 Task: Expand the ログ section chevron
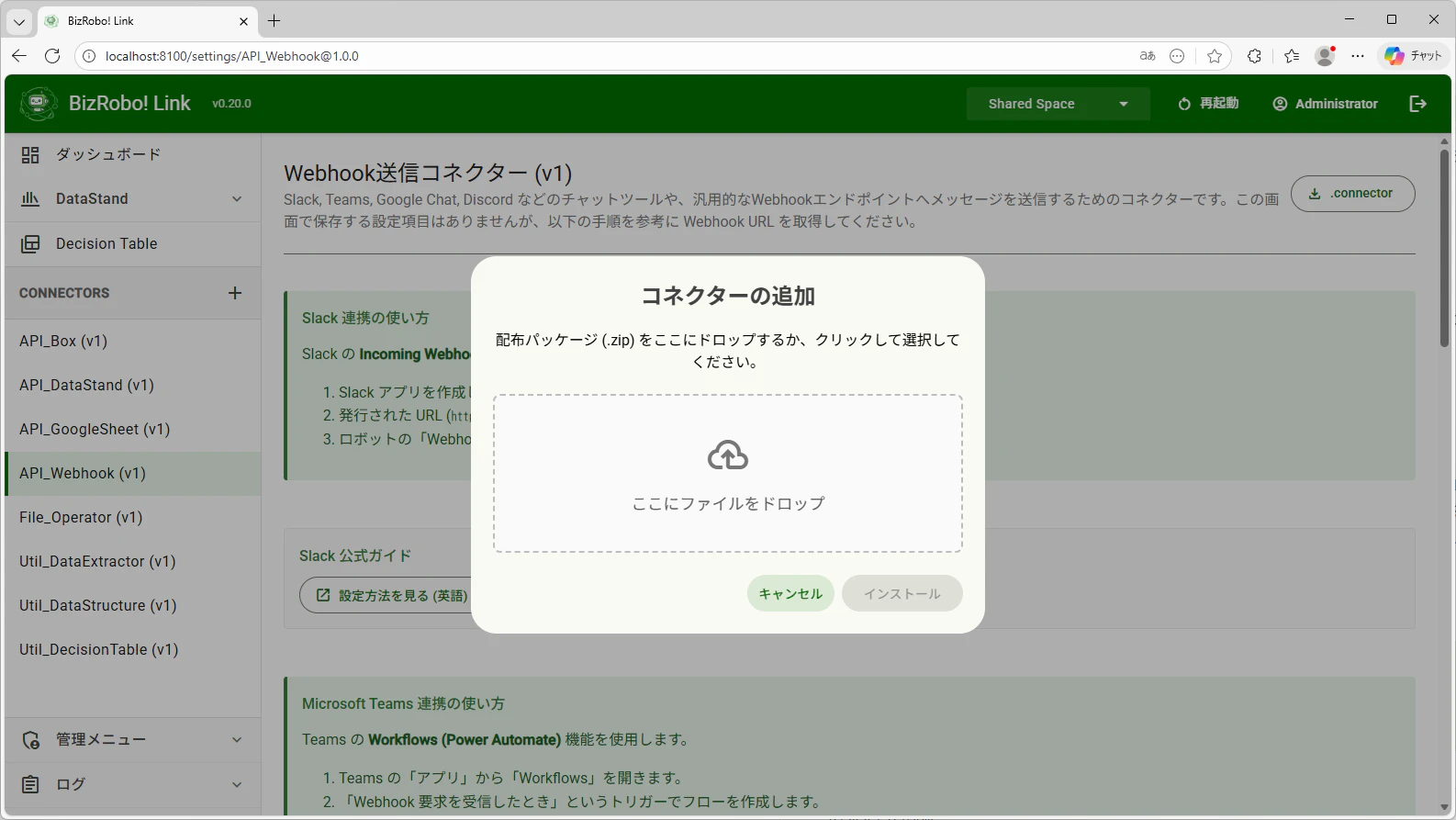(x=237, y=785)
